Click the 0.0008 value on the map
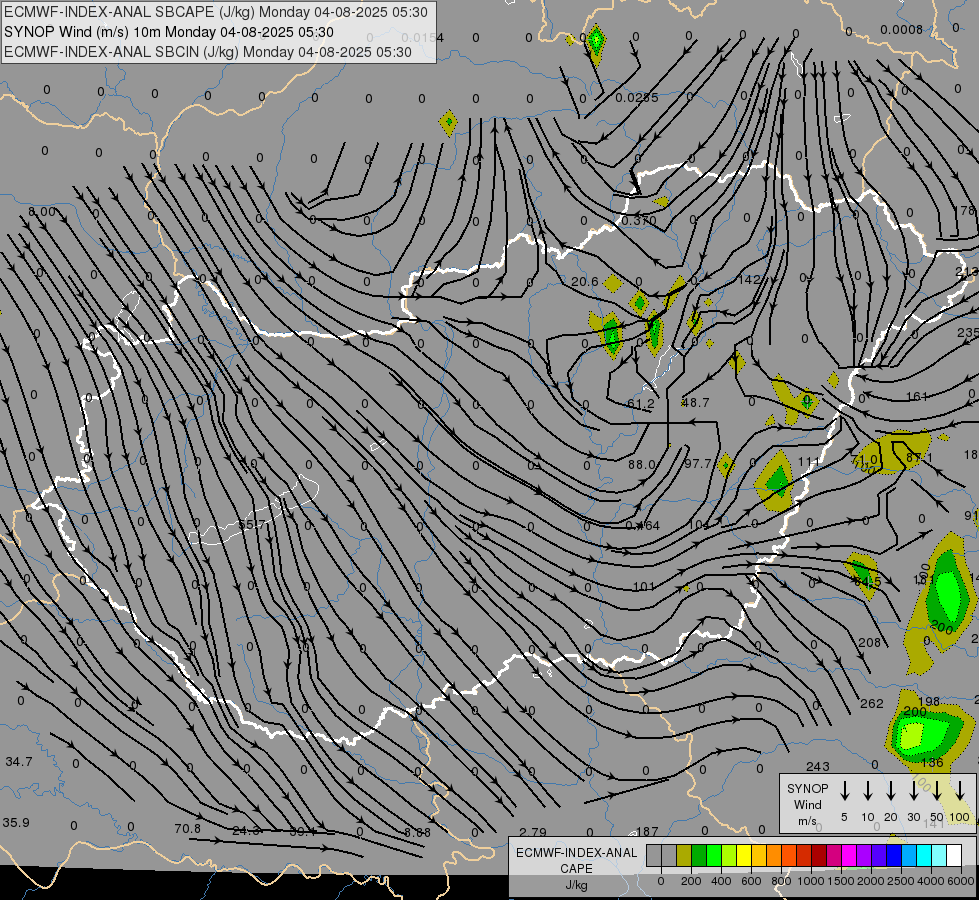The width and height of the screenshot is (979, 900). 902,30
